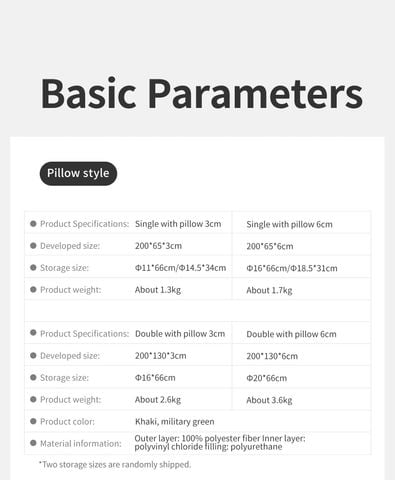
Task: Click the Khaki, military green text
Action: 174,422
